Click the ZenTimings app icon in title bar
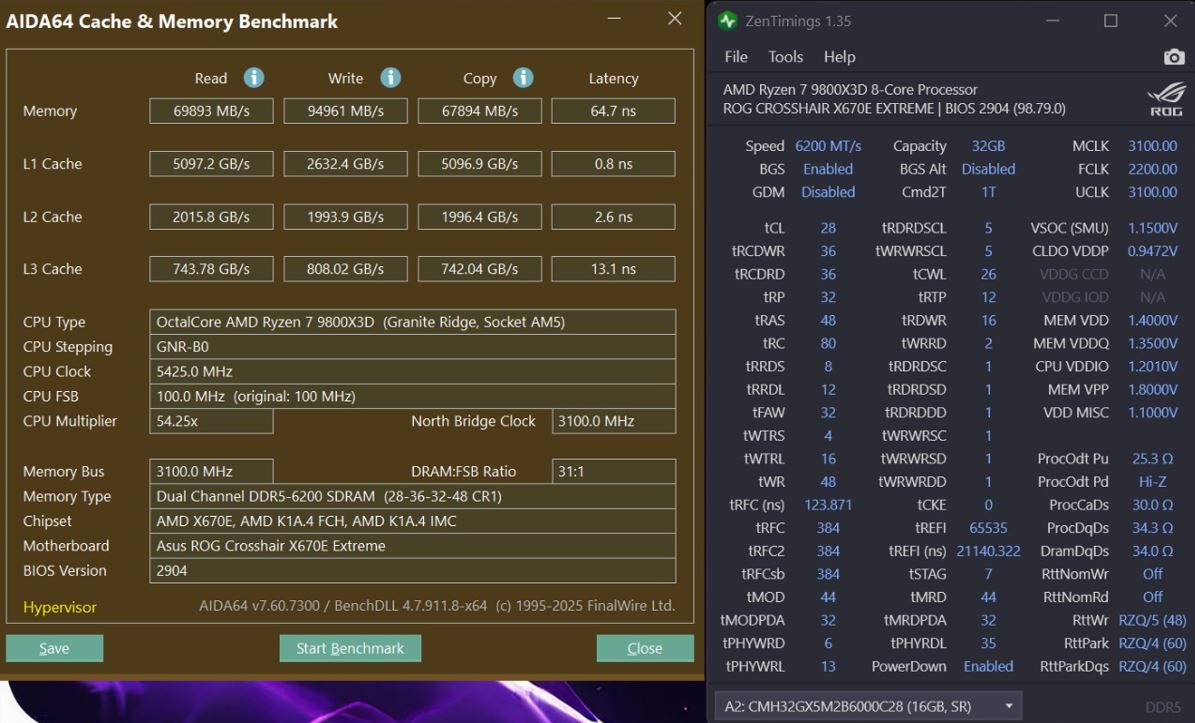The width and height of the screenshot is (1195, 723). tap(728, 21)
